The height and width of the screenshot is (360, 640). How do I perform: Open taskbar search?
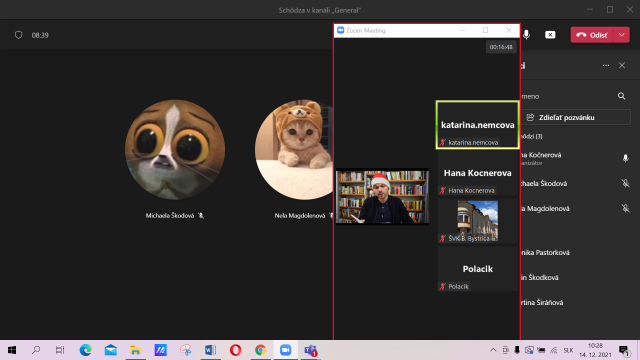pyautogui.click(x=36, y=350)
